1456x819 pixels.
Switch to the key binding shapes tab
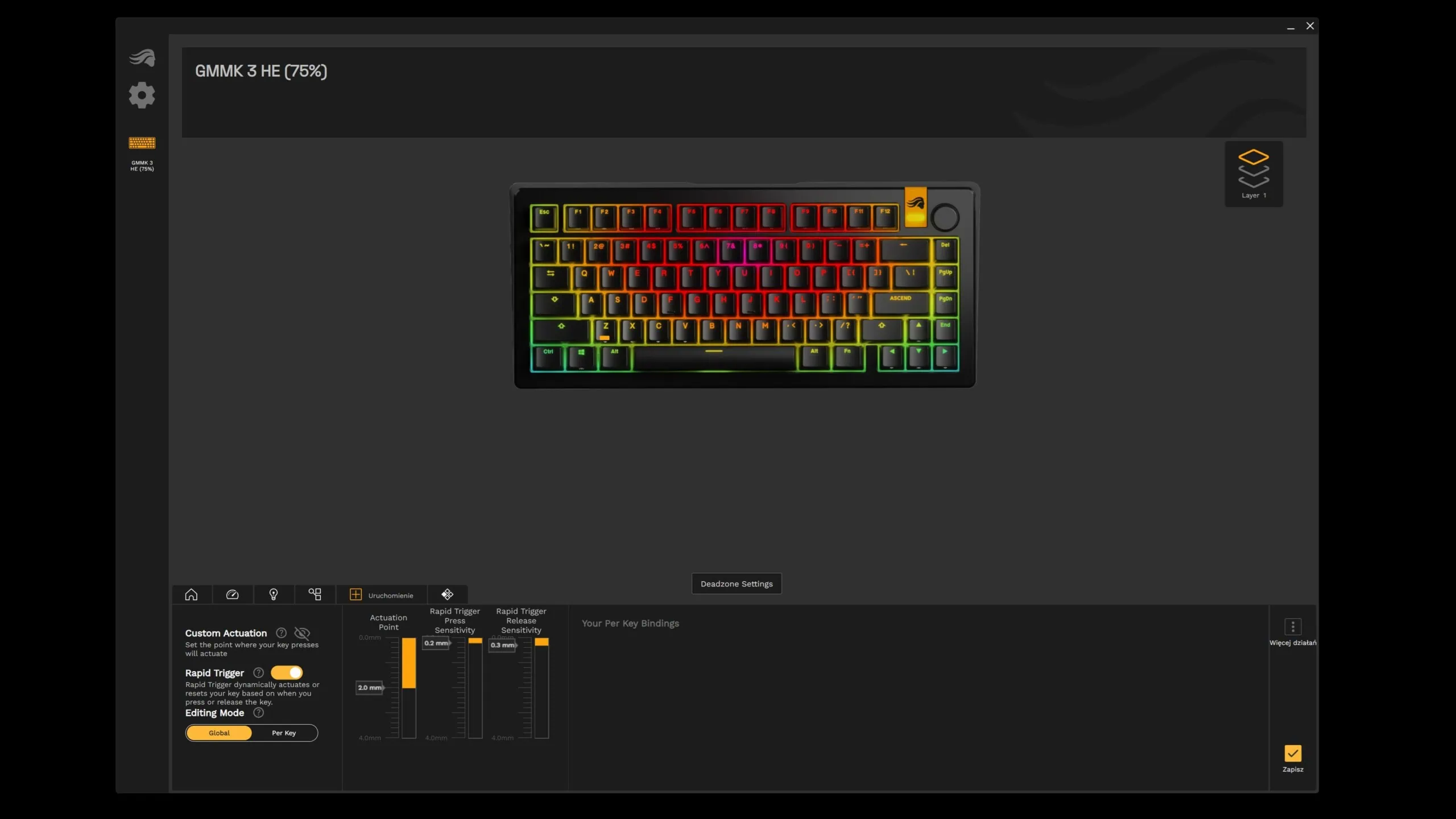coord(315,595)
